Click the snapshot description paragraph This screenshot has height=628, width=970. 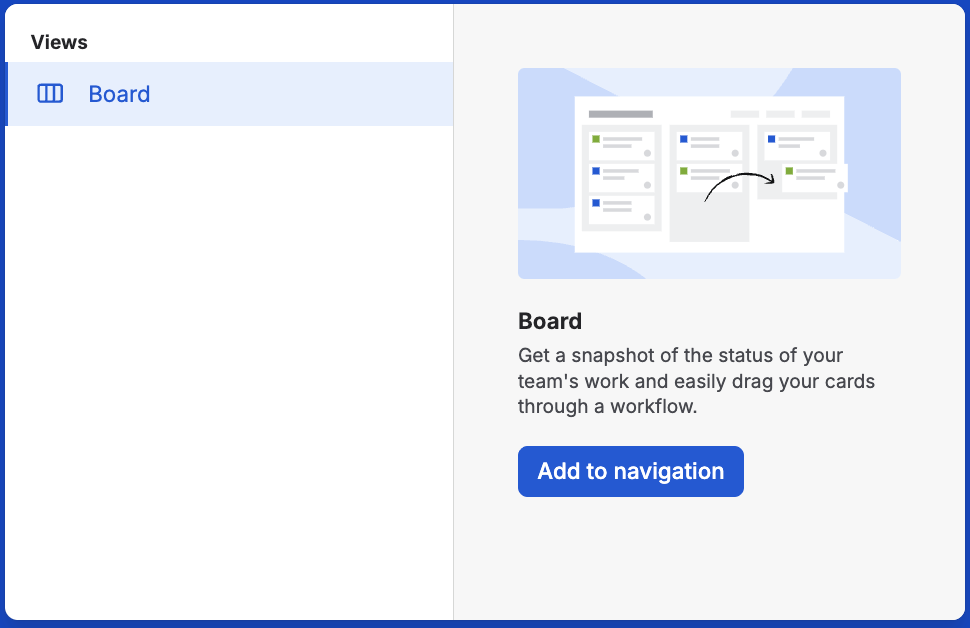coord(696,381)
